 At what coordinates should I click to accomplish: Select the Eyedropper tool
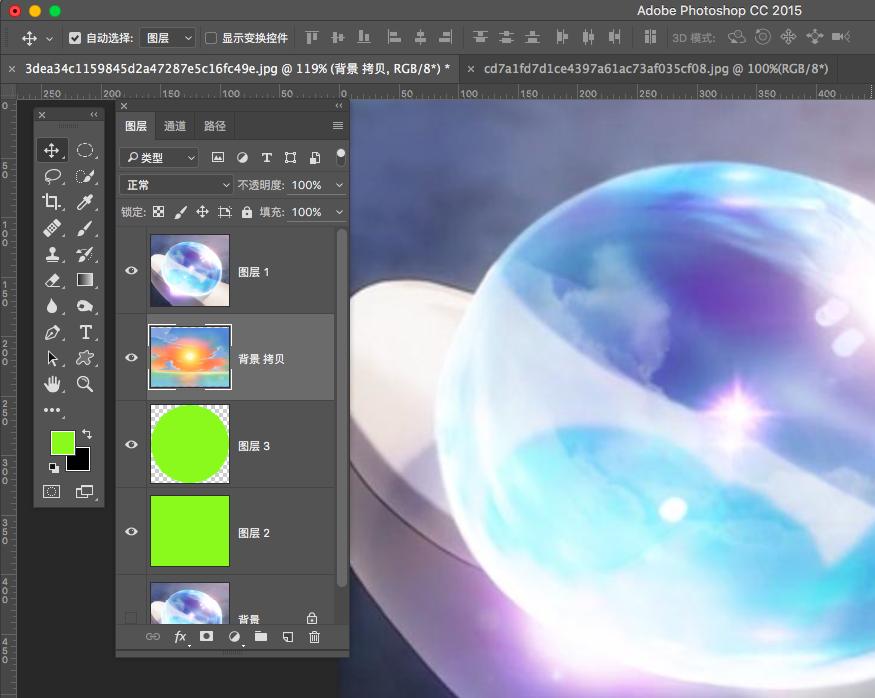[85, 202]
